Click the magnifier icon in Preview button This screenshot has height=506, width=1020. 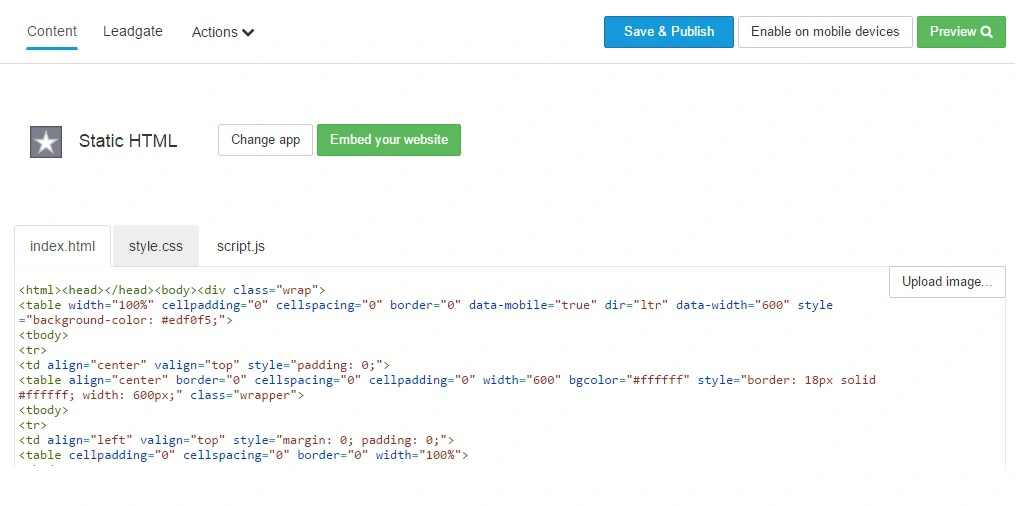[987, 32]
